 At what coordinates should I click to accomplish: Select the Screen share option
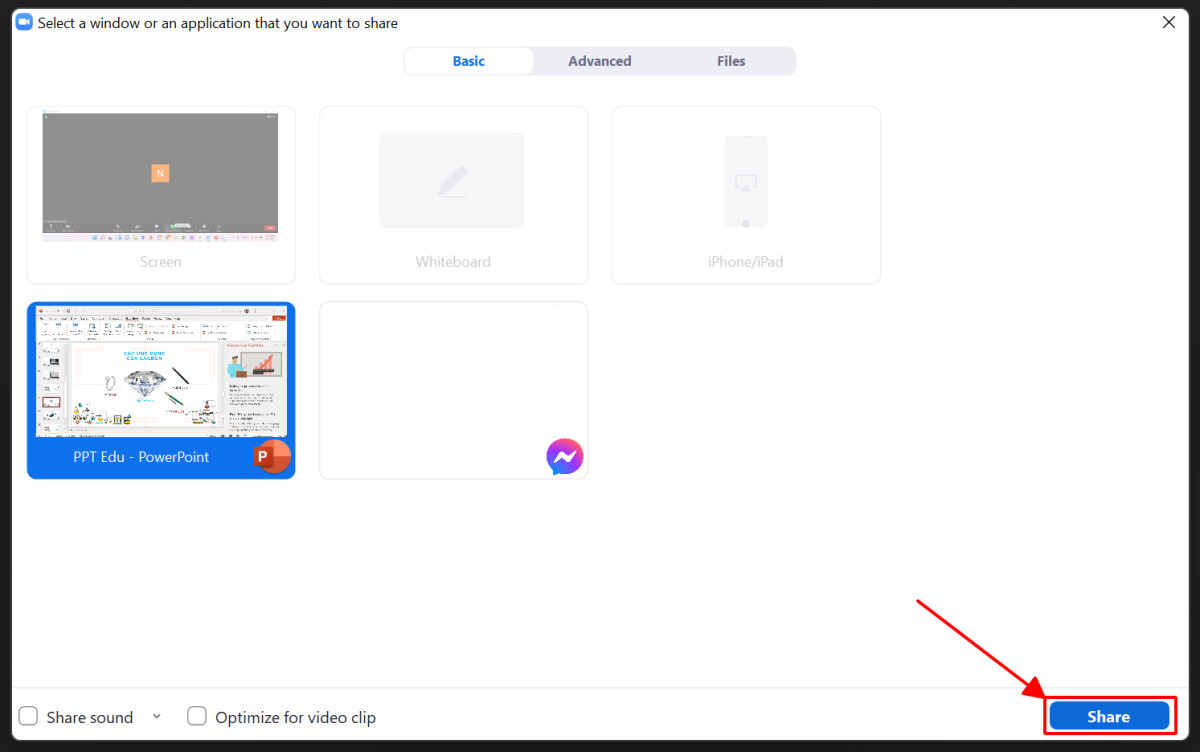(161, 195)
